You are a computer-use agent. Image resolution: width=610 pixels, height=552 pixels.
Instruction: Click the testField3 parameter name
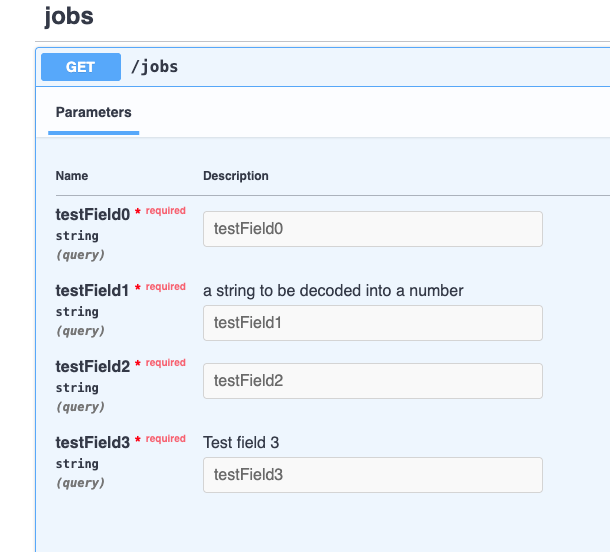click(x=93, y=442)
